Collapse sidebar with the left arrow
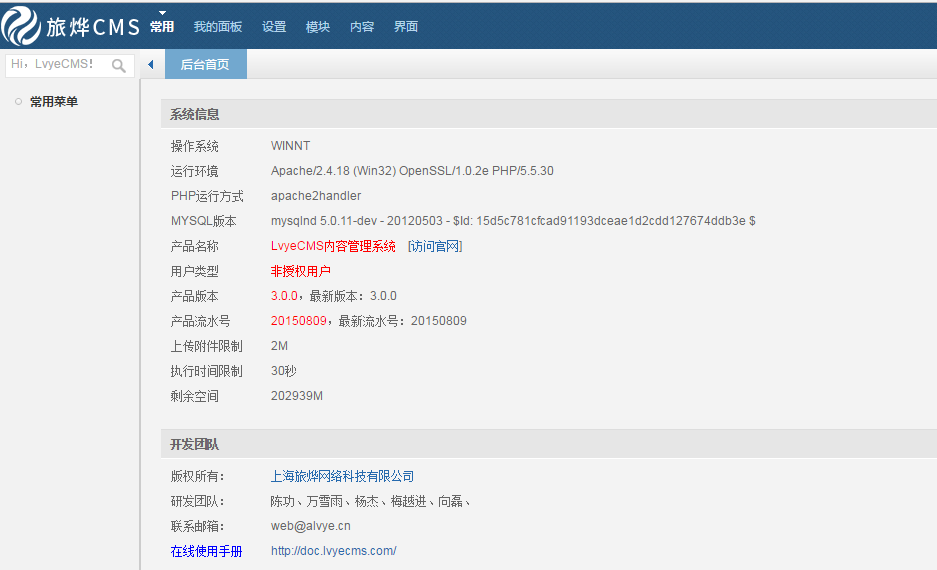This screenshot has width=937, height=570. [151, 65]
